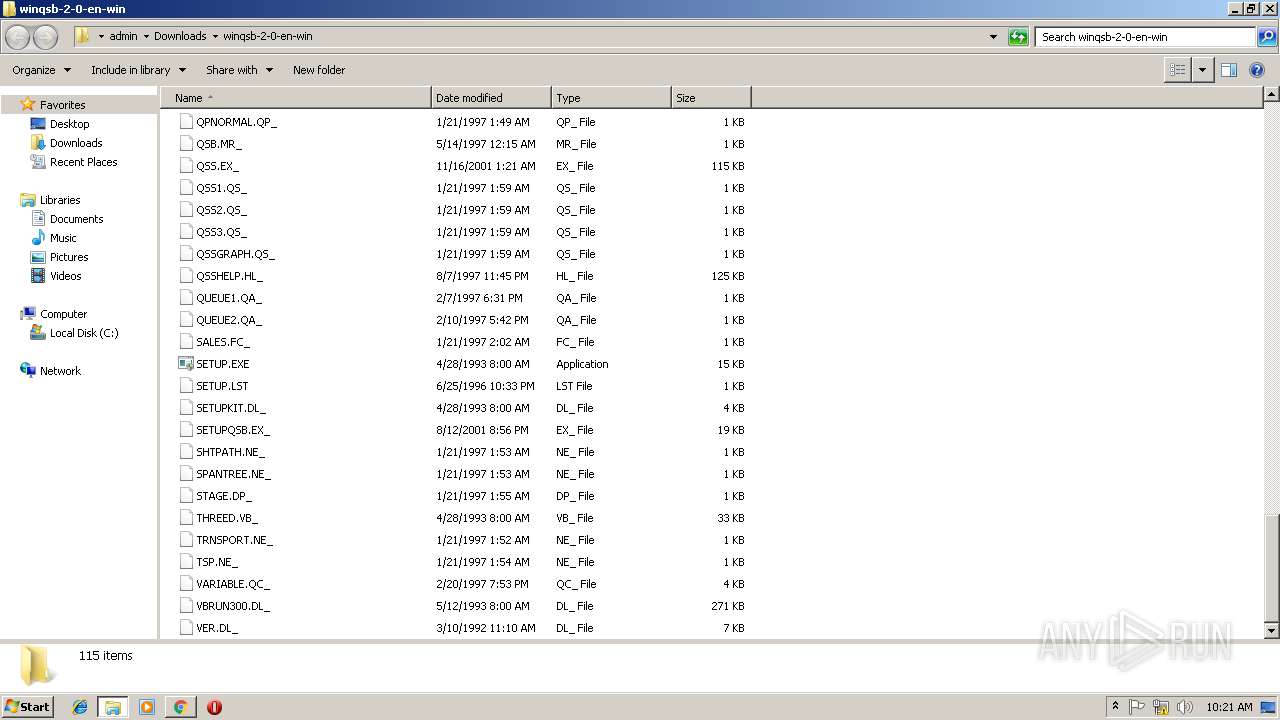Select Computer in navigation pane
Screen dimensions: 1280x720
63,314
